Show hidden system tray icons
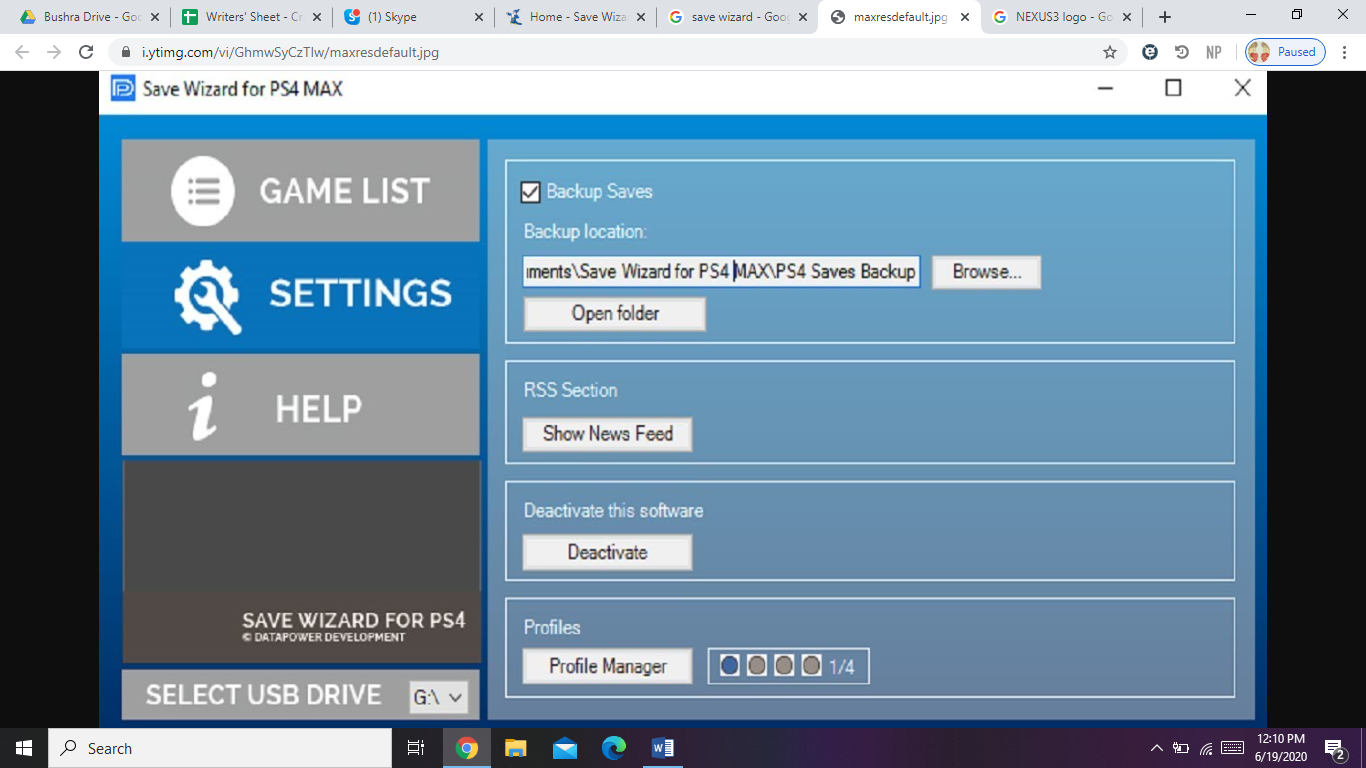Screen dimensions: 1366x768 pyautogui.click(x=1156, y=748)
